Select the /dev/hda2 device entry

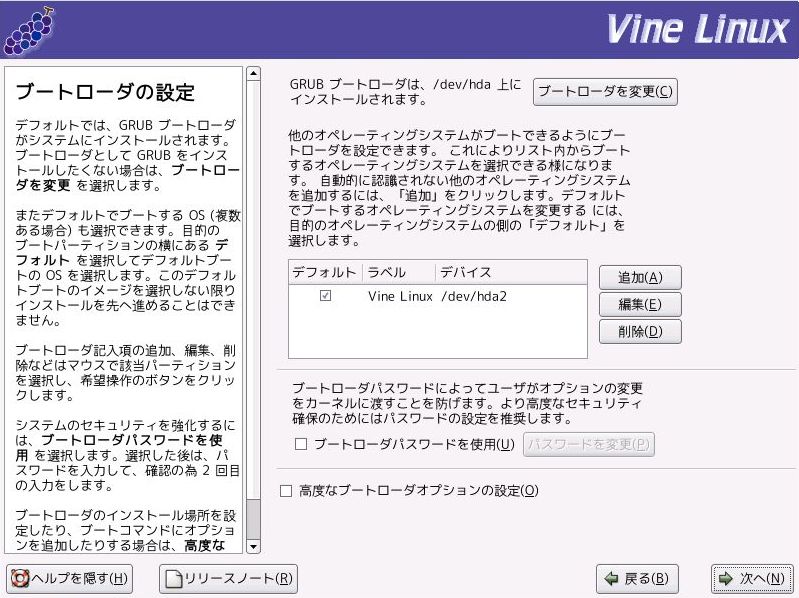[474, 296]
